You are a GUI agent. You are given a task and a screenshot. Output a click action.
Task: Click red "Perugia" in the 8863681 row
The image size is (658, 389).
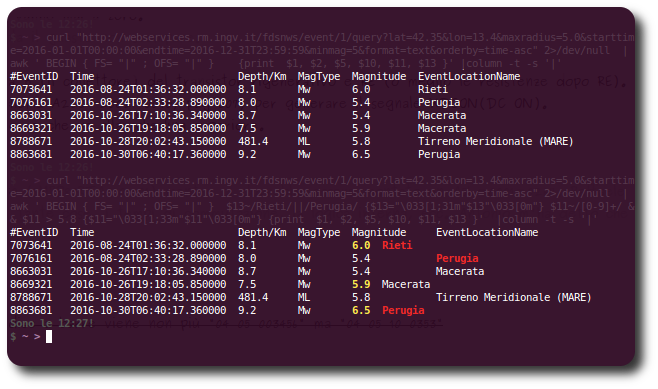(403, 311)
